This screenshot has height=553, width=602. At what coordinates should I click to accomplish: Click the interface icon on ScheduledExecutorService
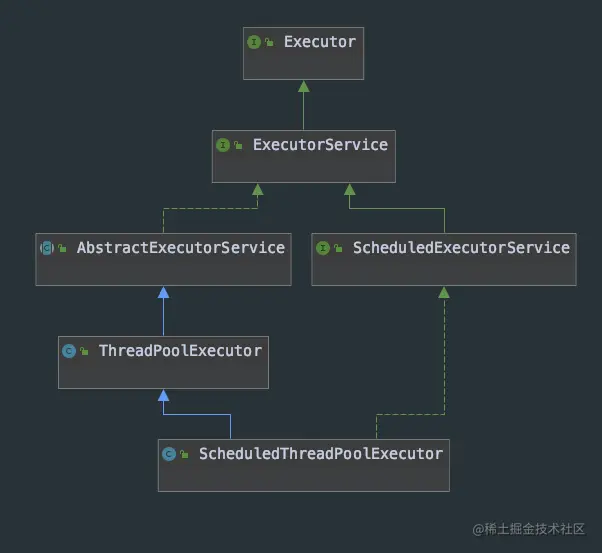323,248
